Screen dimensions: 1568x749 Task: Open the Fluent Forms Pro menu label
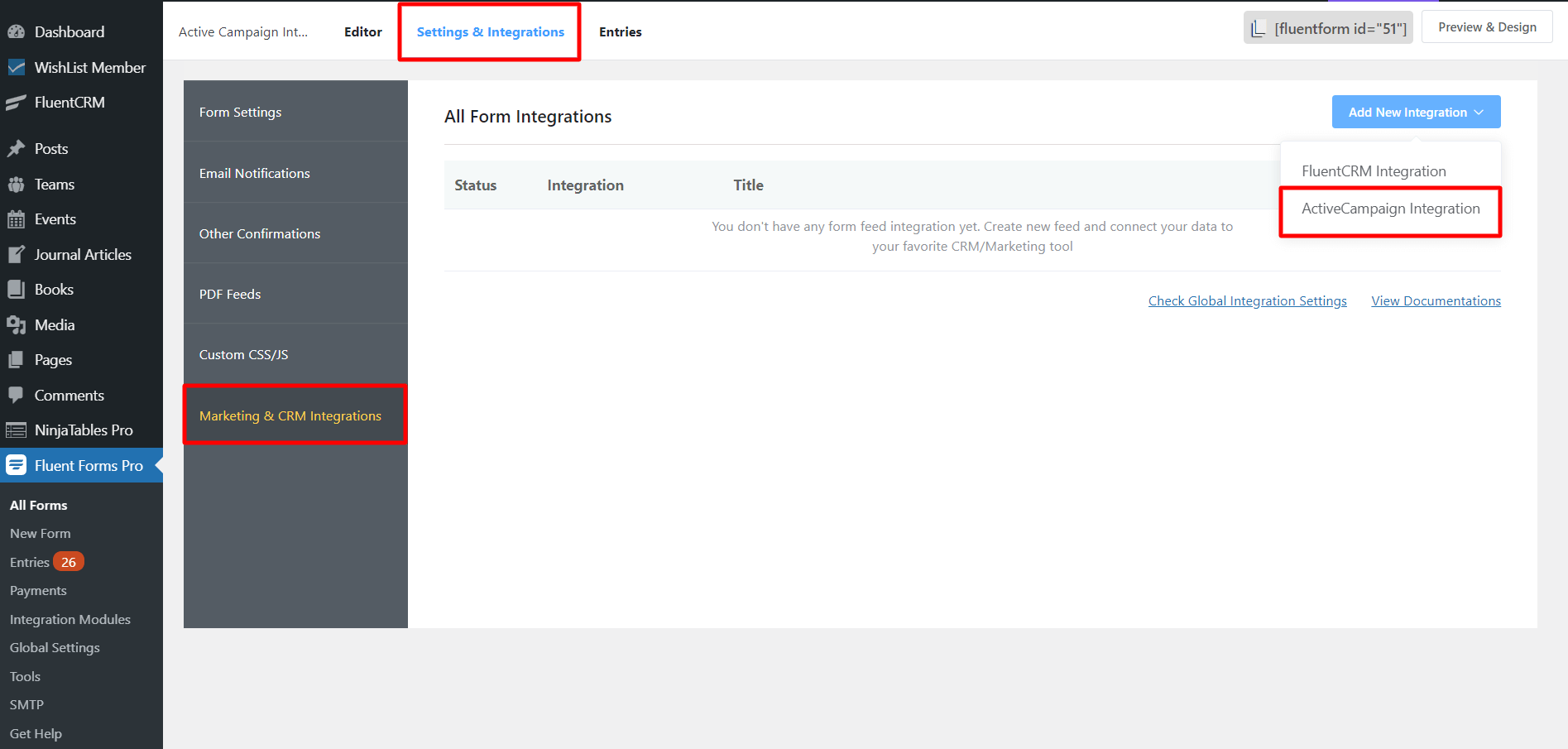(x=89, y=465)
